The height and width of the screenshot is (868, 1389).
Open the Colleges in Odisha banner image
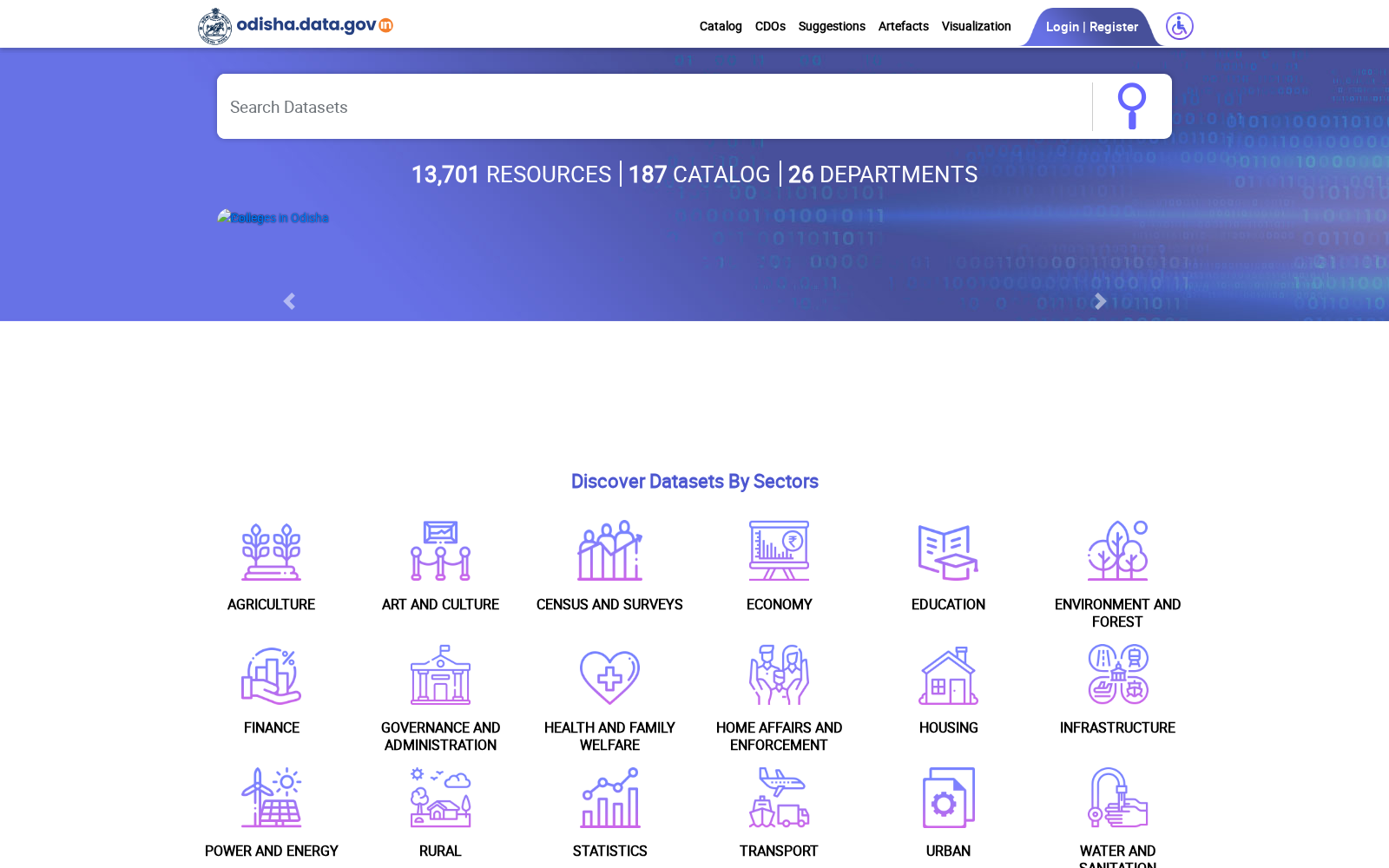[273, 217]
